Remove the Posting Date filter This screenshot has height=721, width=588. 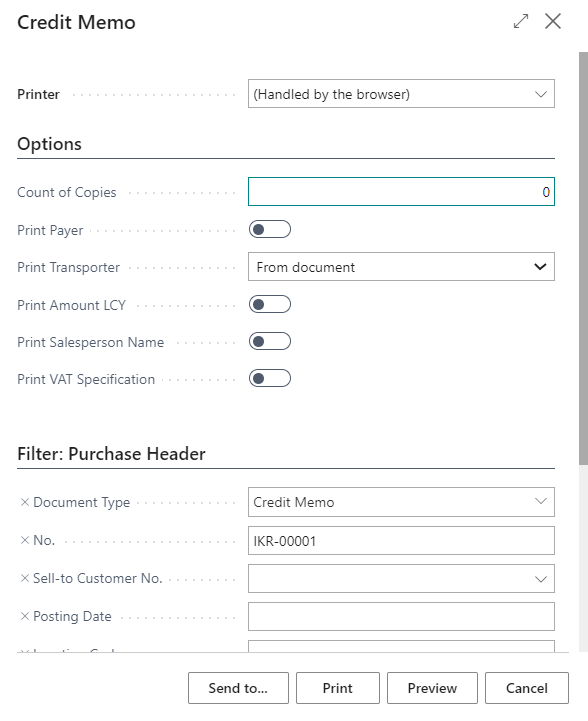tap(25, 616)
